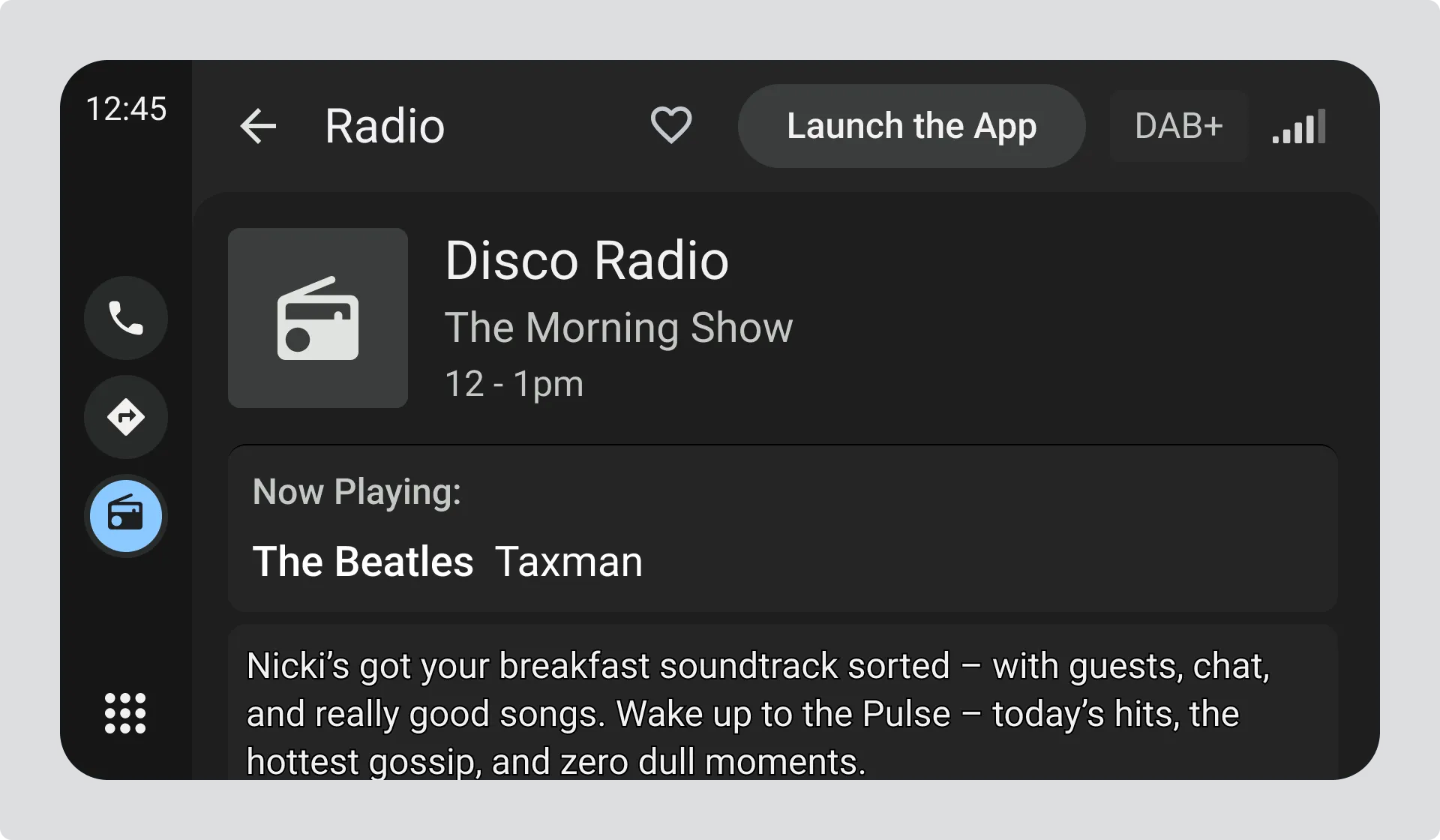Click the 12:45 clock display
Image resolution: width=1440 pixels, height=840 pixels.
(x=126, y=109)
